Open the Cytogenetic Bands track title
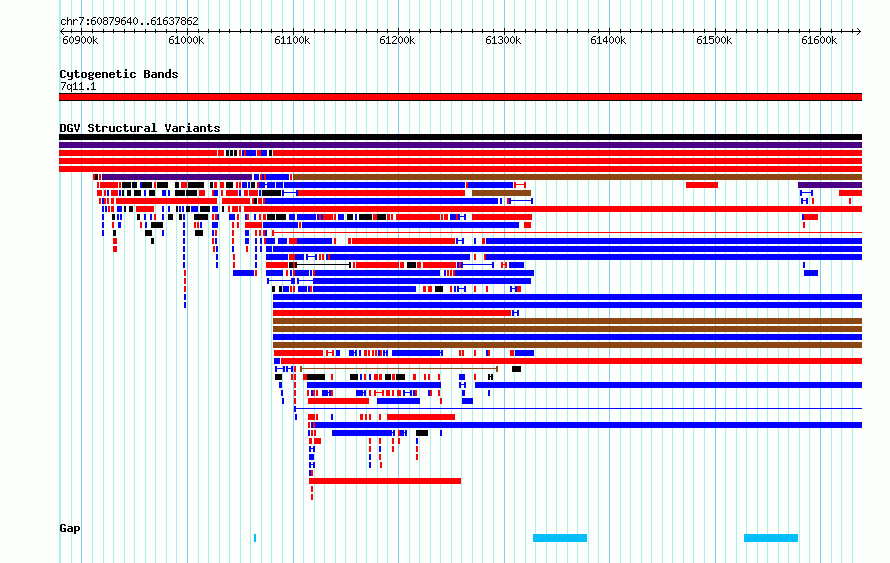The height and width of the screenshot is (563, 890). 119,74
